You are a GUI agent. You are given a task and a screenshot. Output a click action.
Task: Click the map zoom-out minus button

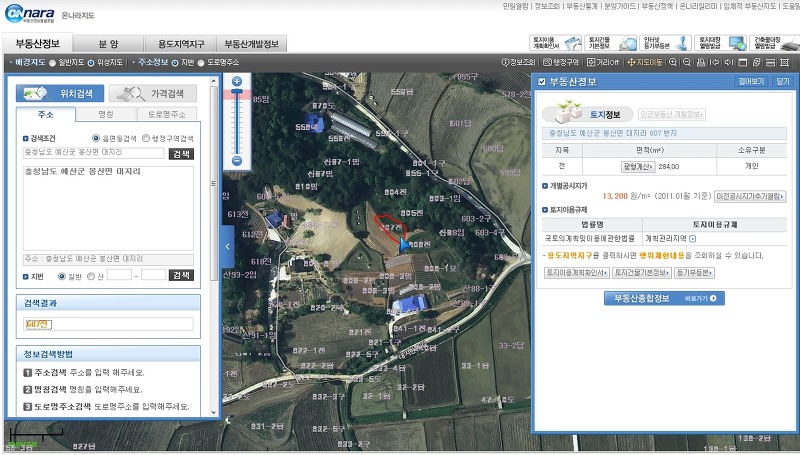pos(237,161)
